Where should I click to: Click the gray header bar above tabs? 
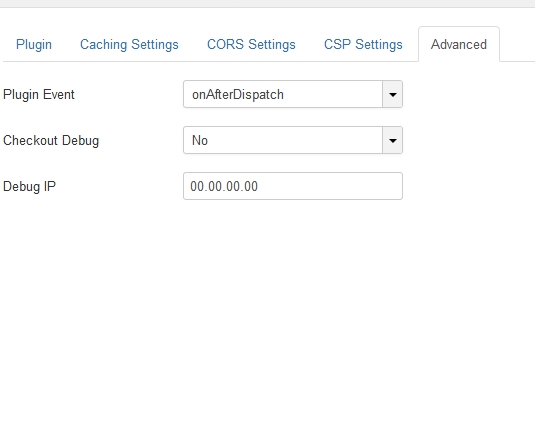click(268, 3)
